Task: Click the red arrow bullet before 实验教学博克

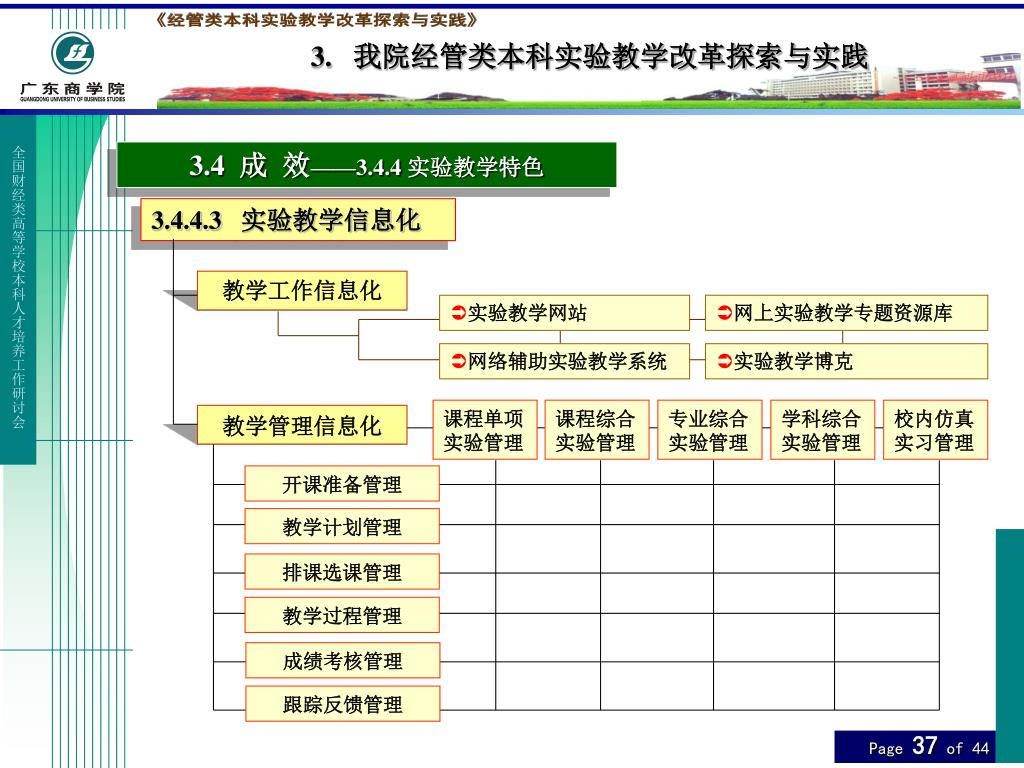Action: (724, 361)
